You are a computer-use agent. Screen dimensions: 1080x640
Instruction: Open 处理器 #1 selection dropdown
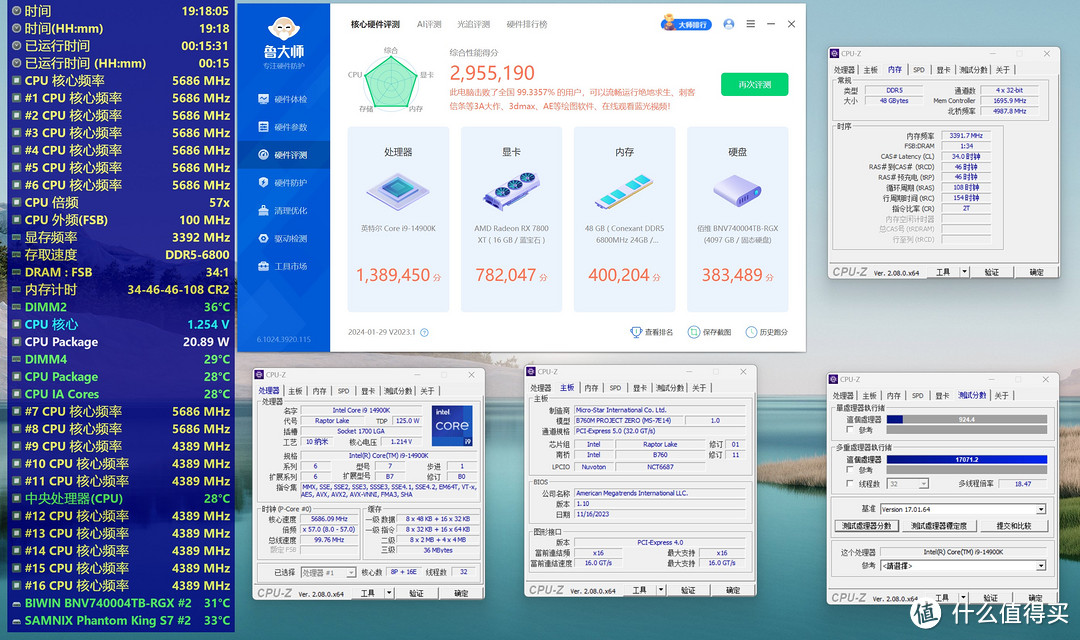(328, 572)
